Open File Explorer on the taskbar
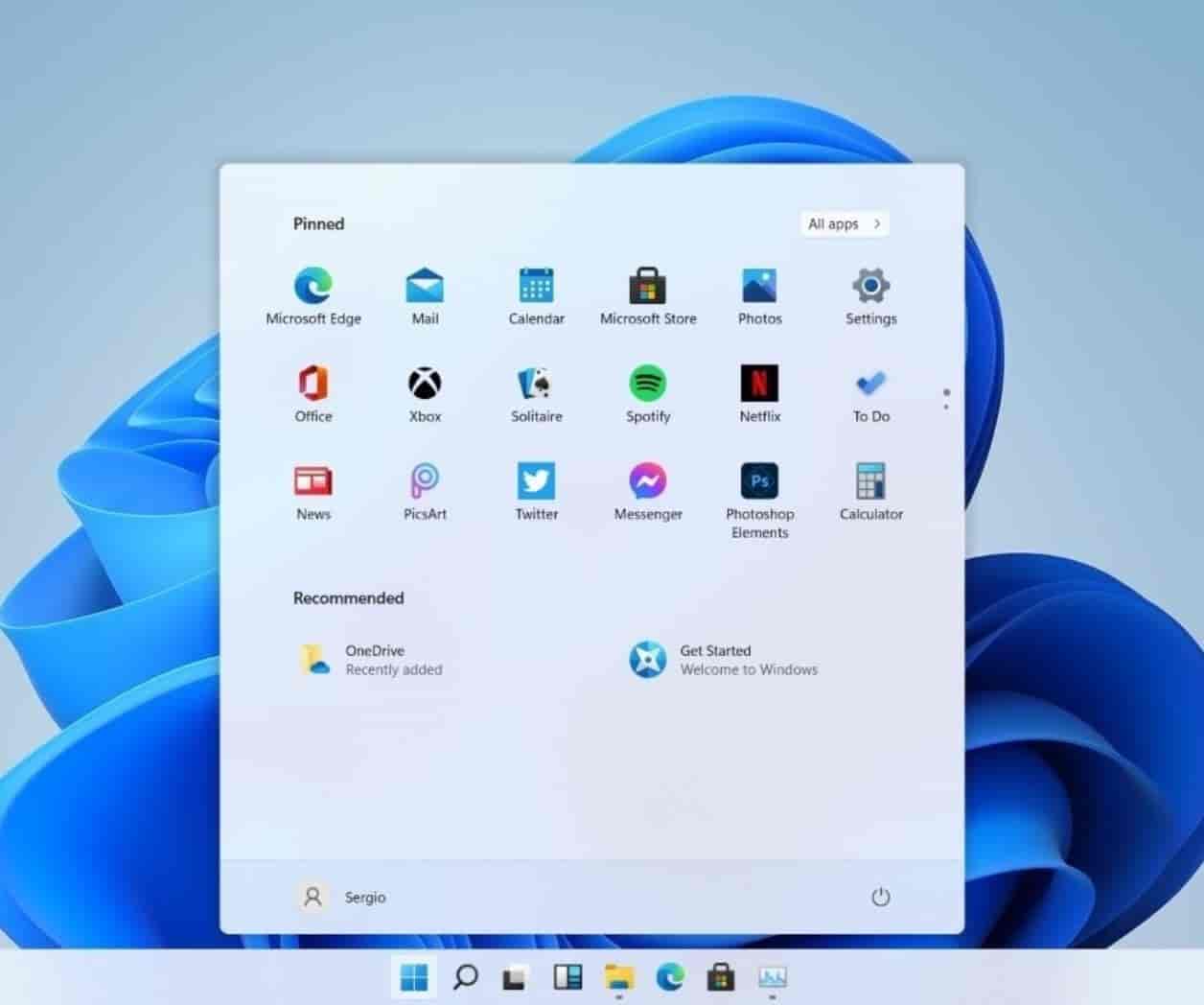 coord(619,977)
